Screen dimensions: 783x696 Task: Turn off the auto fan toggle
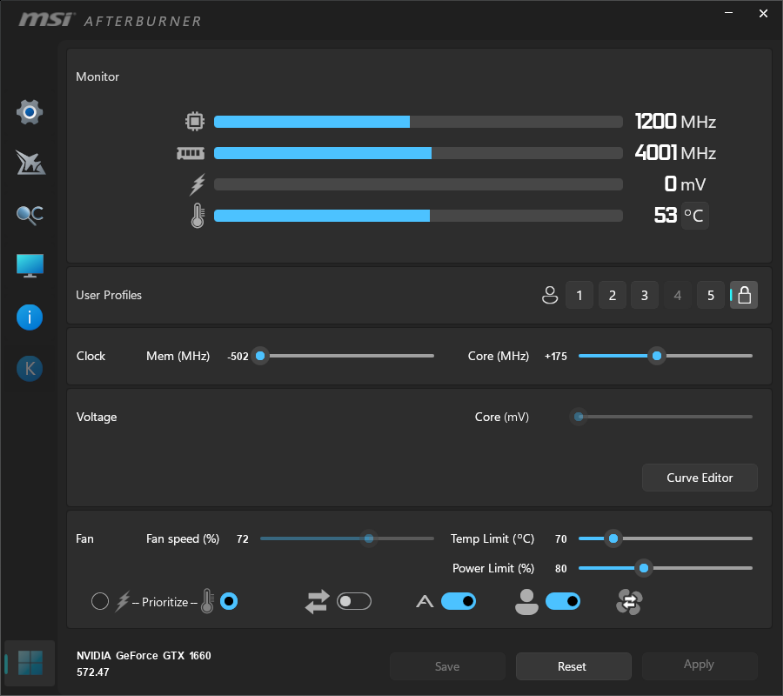[458, 601]
